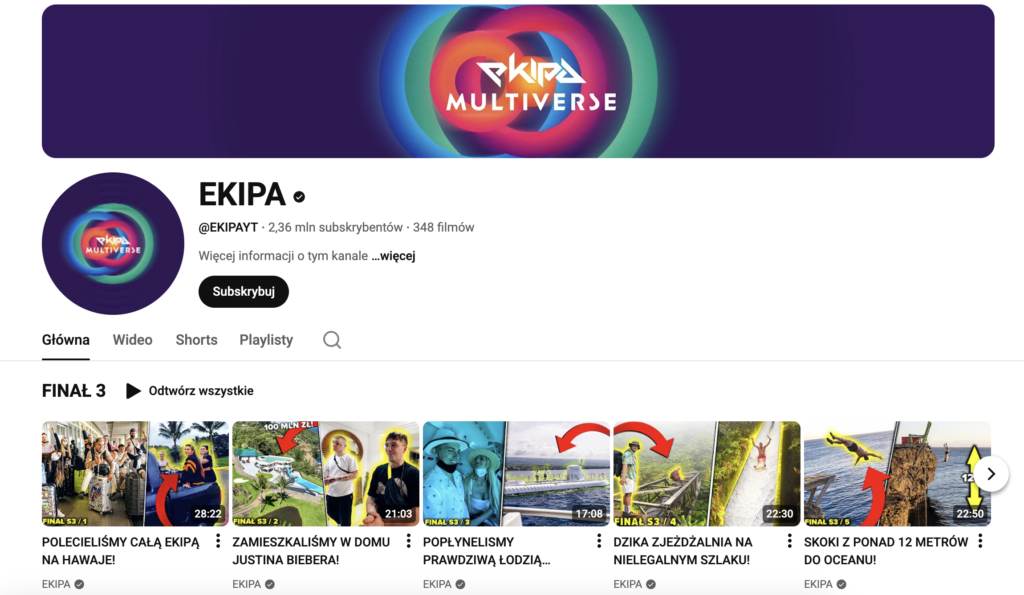The height and width of the screenshot is (595, 1024).
Task: Open the Playlisty tab
Action: point(266,340)
